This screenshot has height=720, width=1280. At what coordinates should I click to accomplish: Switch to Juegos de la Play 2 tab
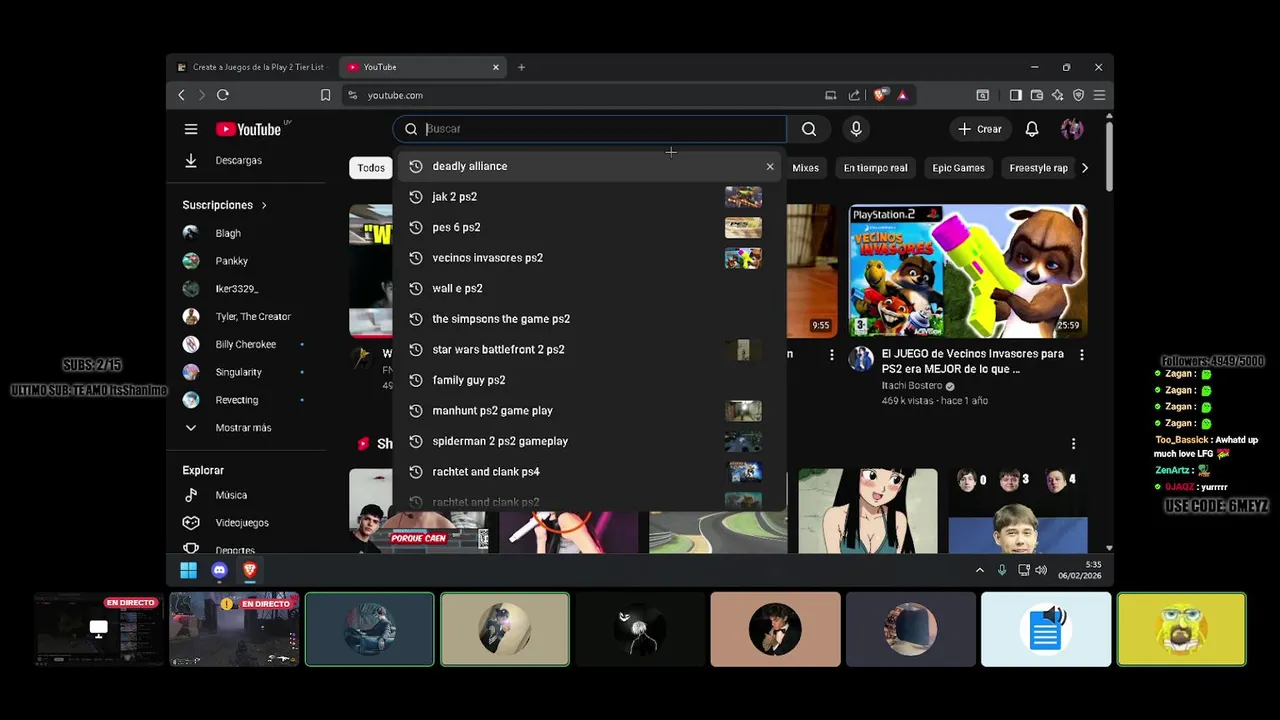point(252,67)
